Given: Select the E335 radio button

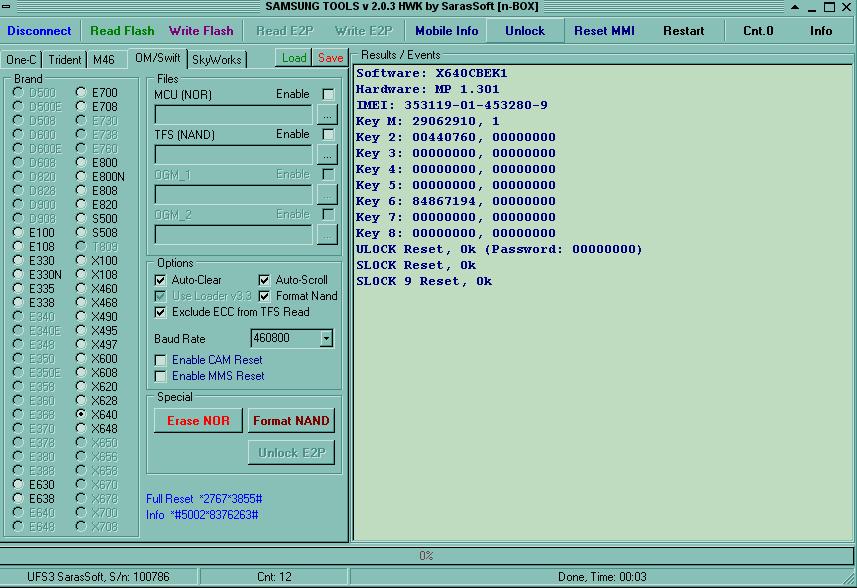Looking at the screenshot, I should [18, 289].
